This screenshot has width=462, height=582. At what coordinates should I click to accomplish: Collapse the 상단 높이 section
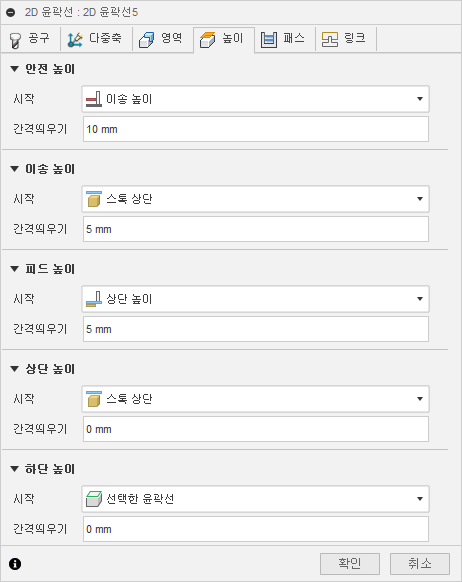coord(14,369)
